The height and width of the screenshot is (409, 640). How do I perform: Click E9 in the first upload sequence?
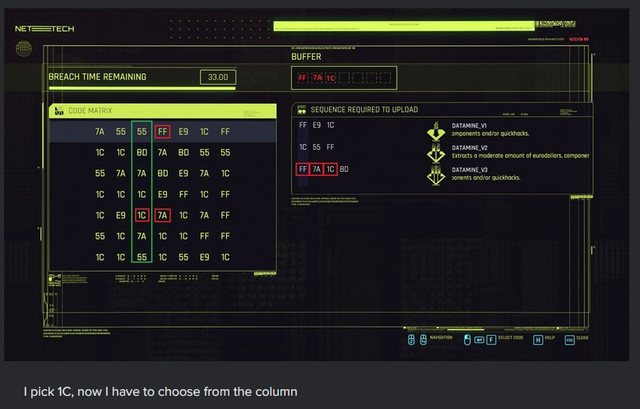coord(317,125)
